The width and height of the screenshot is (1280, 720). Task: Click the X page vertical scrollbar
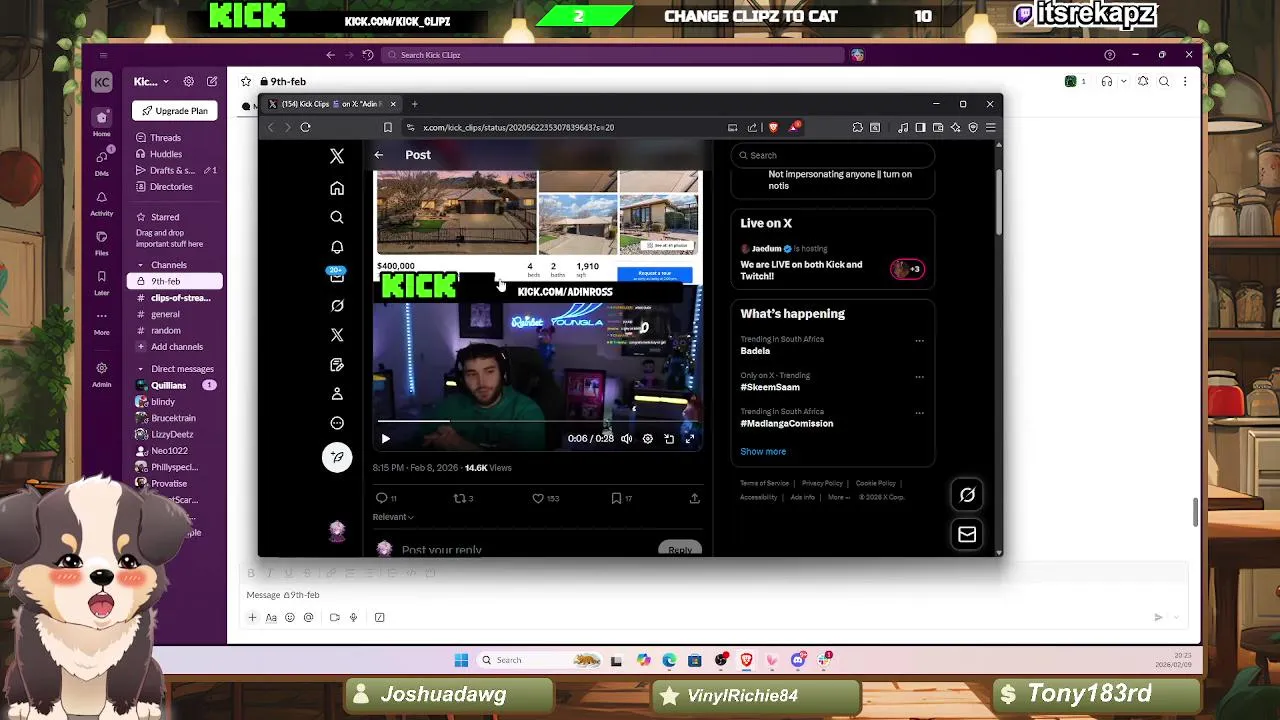[998, 200]
